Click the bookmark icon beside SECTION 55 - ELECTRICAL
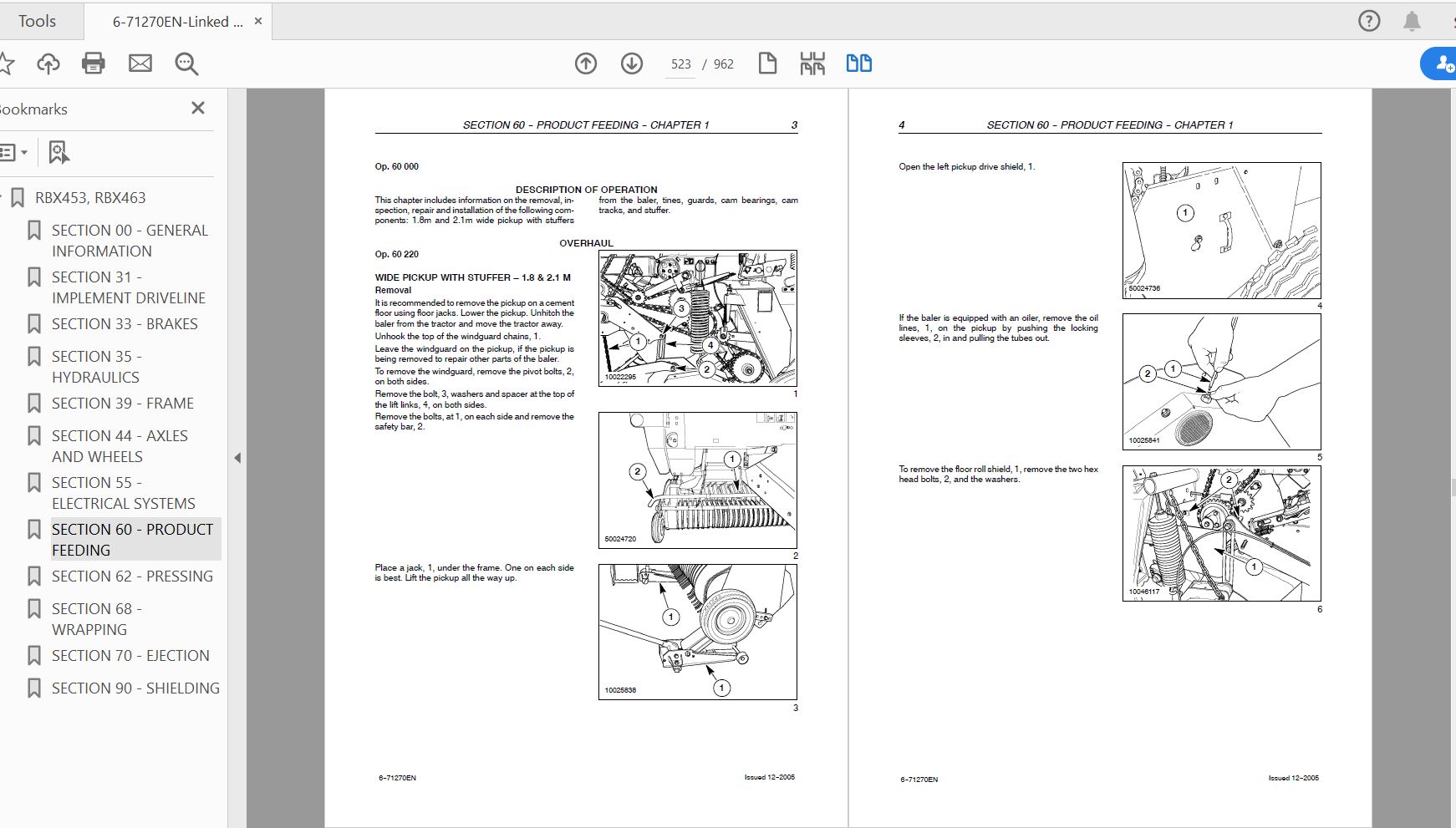This screenshot has width=1456, height=828. coord(34,482)
